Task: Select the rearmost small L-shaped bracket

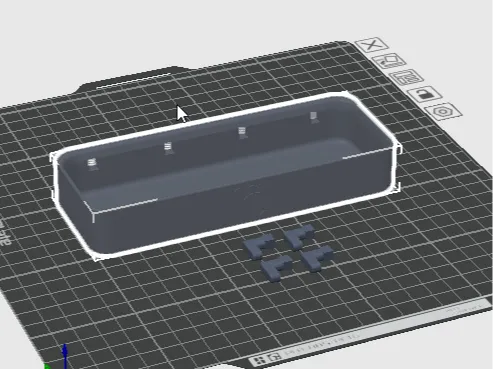Action: (299, 236)
